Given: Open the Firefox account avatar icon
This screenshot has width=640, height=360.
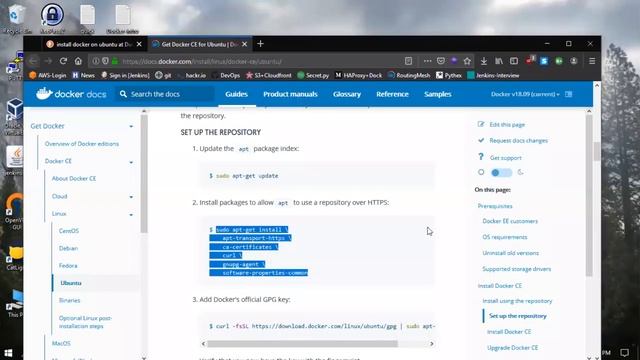Looking at the screenshot, I should (x=574, y=61).
